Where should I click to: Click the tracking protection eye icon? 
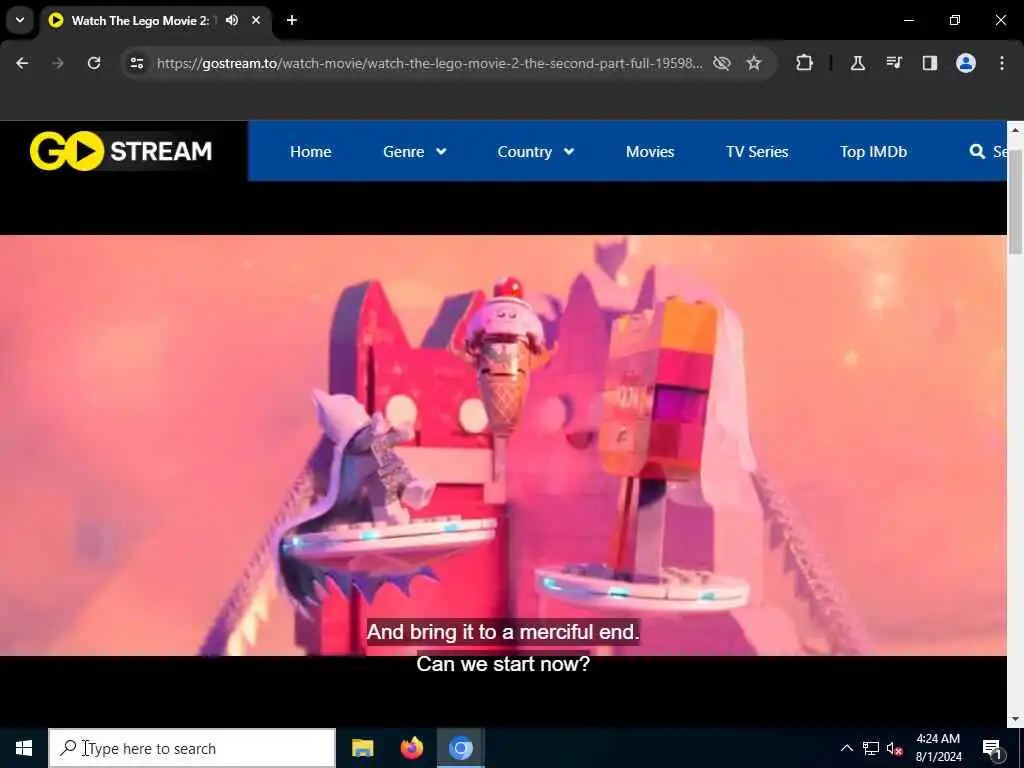722,63
